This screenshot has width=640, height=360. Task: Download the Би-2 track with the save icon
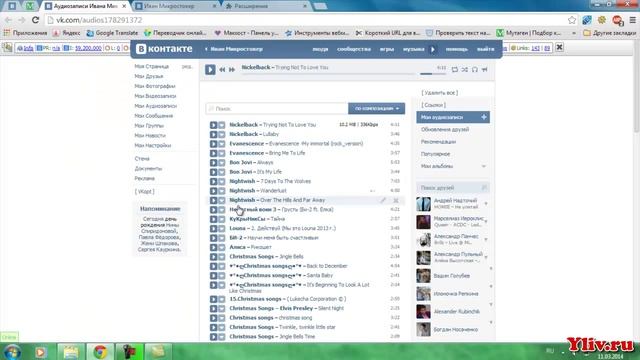click(222, 238)
